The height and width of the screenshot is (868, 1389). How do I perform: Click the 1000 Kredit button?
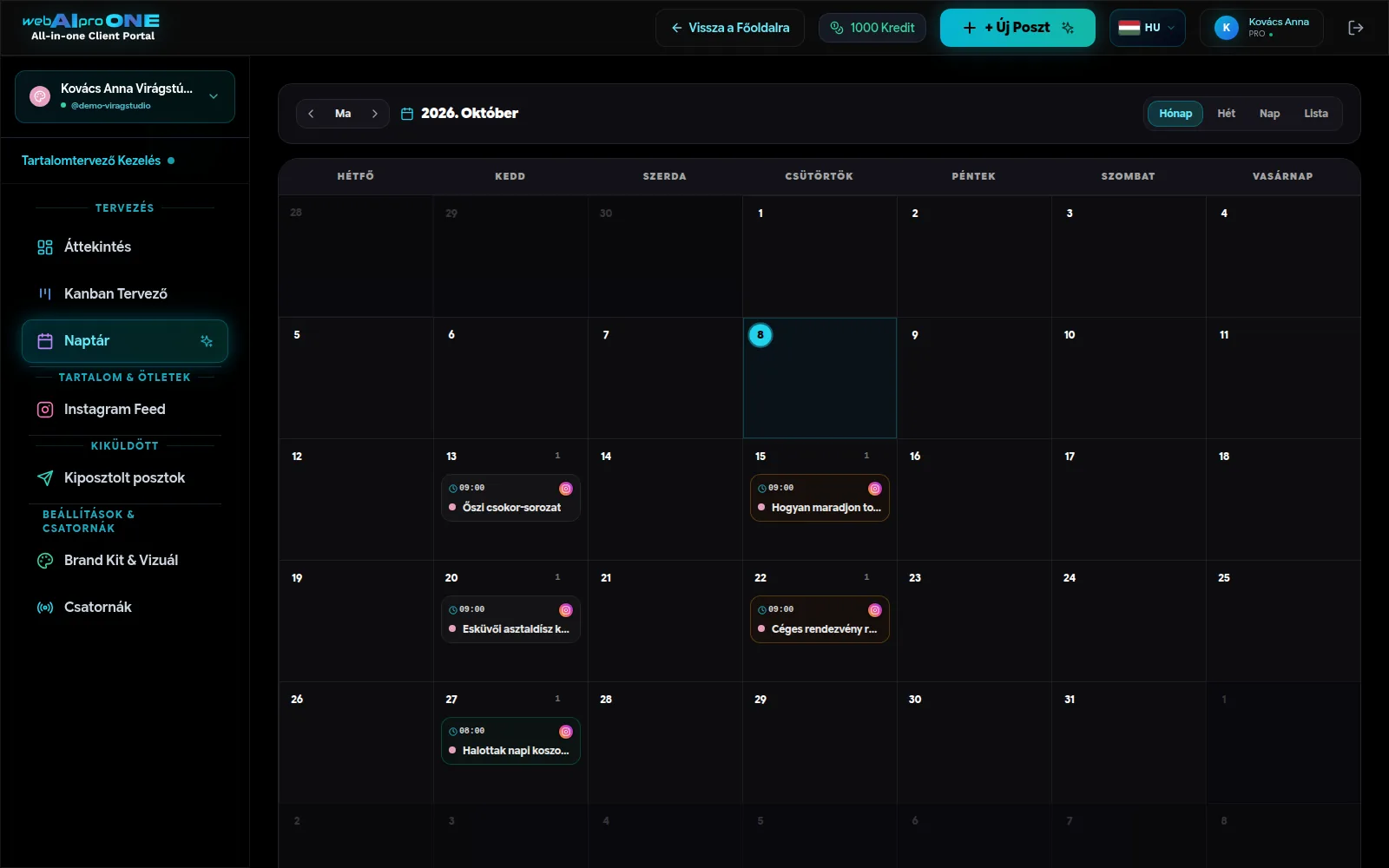tap(872, 28)
